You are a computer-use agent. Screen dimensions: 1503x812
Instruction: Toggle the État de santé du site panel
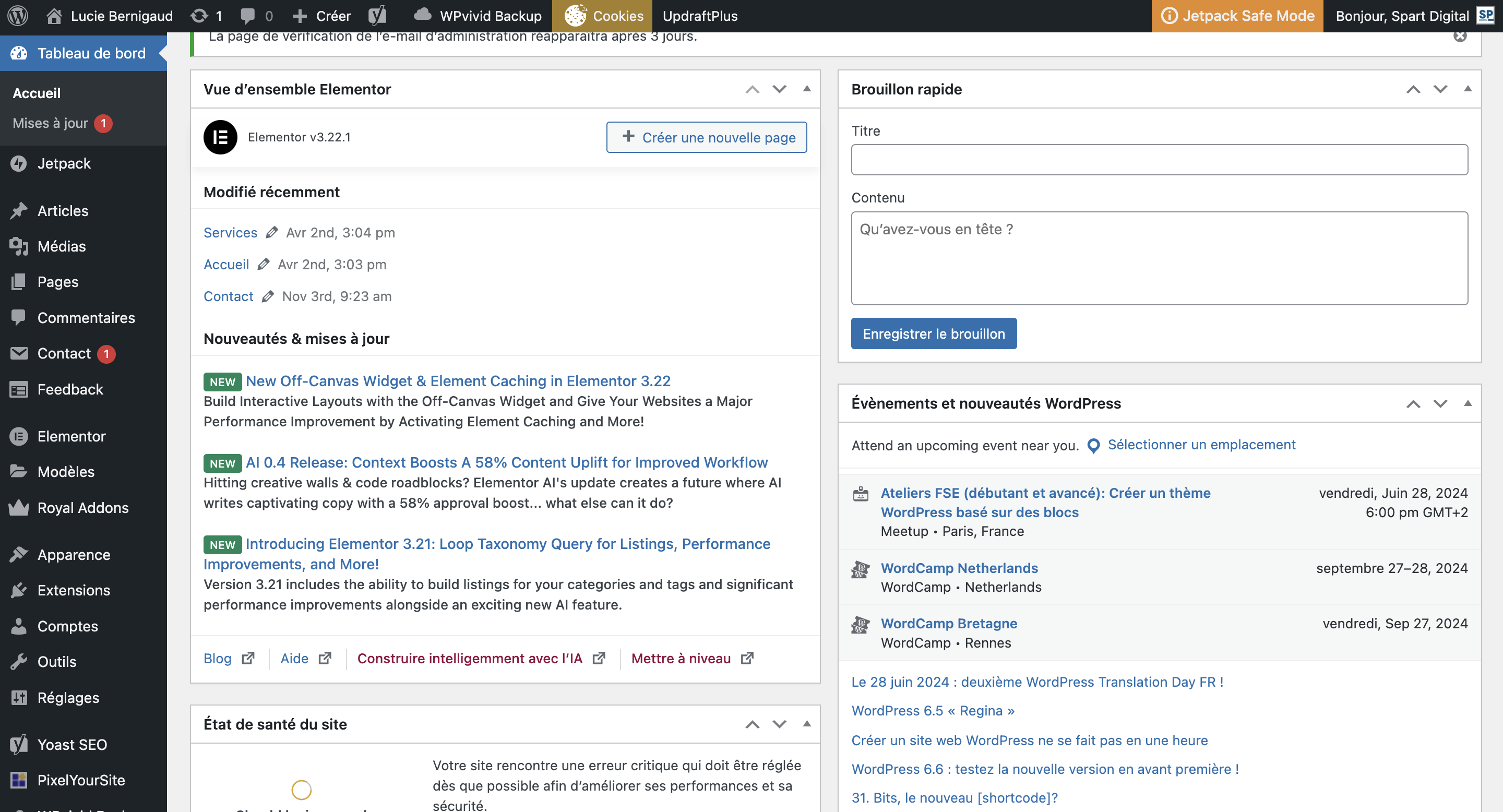807,724
